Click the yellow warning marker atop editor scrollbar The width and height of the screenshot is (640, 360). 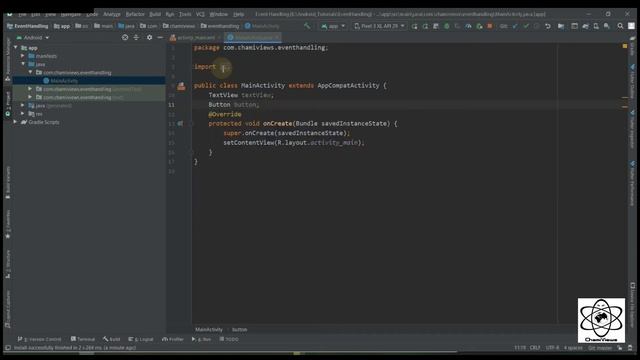point(624,46)
